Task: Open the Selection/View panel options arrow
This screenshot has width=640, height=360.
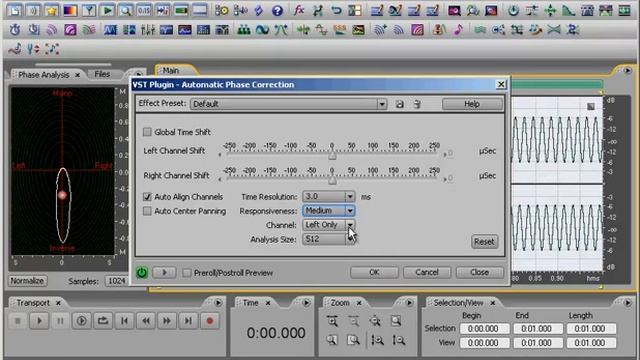Action: [x=628, y=303]
